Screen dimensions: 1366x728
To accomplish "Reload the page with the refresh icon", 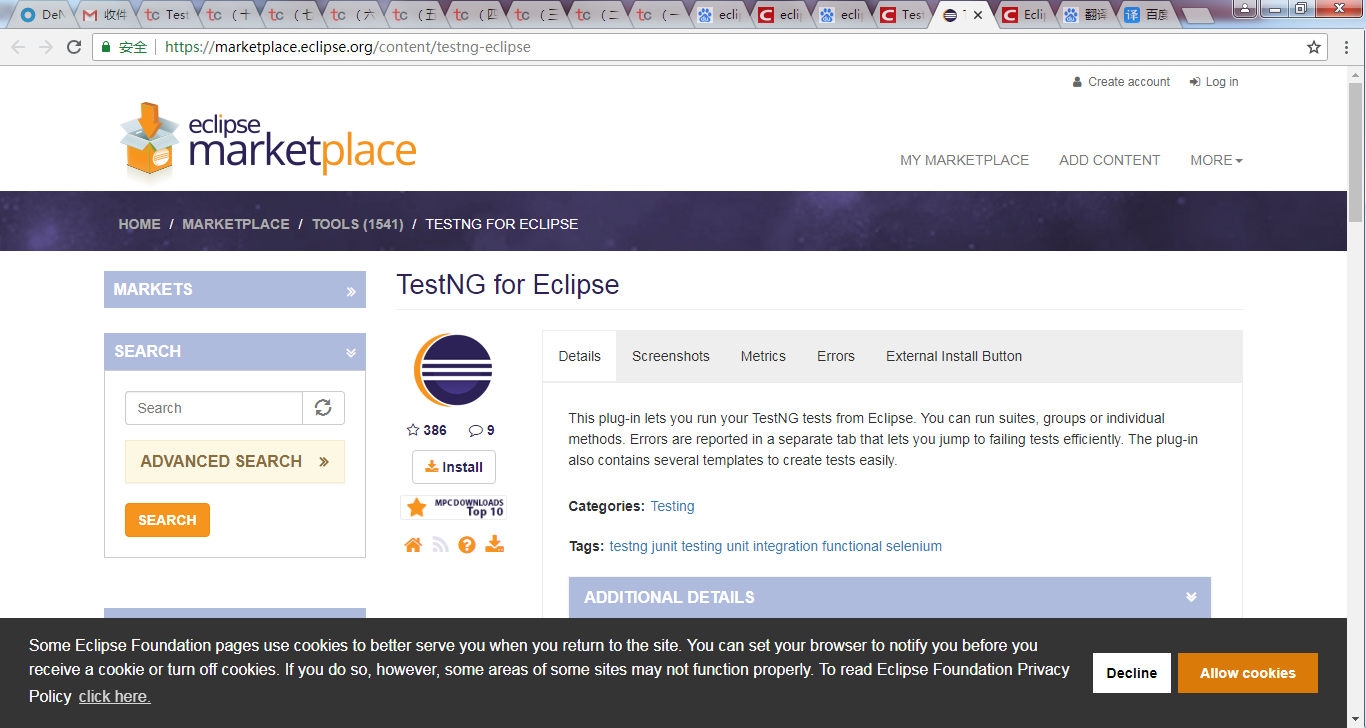I will tap(74, 47).
